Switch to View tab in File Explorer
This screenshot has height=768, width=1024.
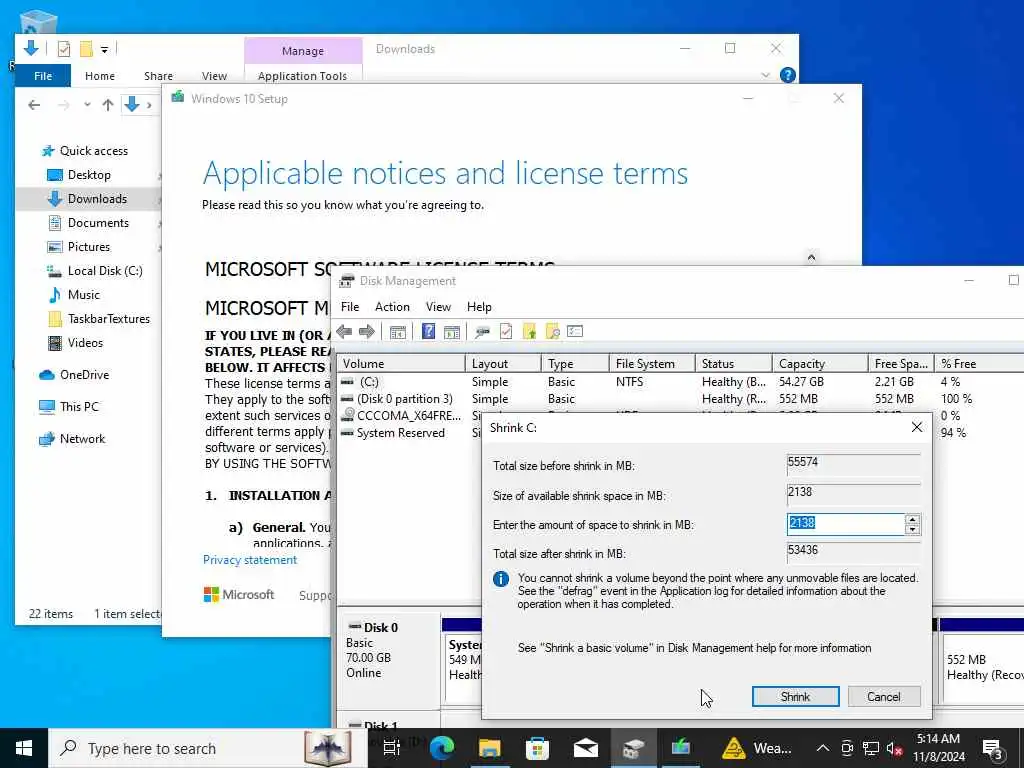coord(214,76)
